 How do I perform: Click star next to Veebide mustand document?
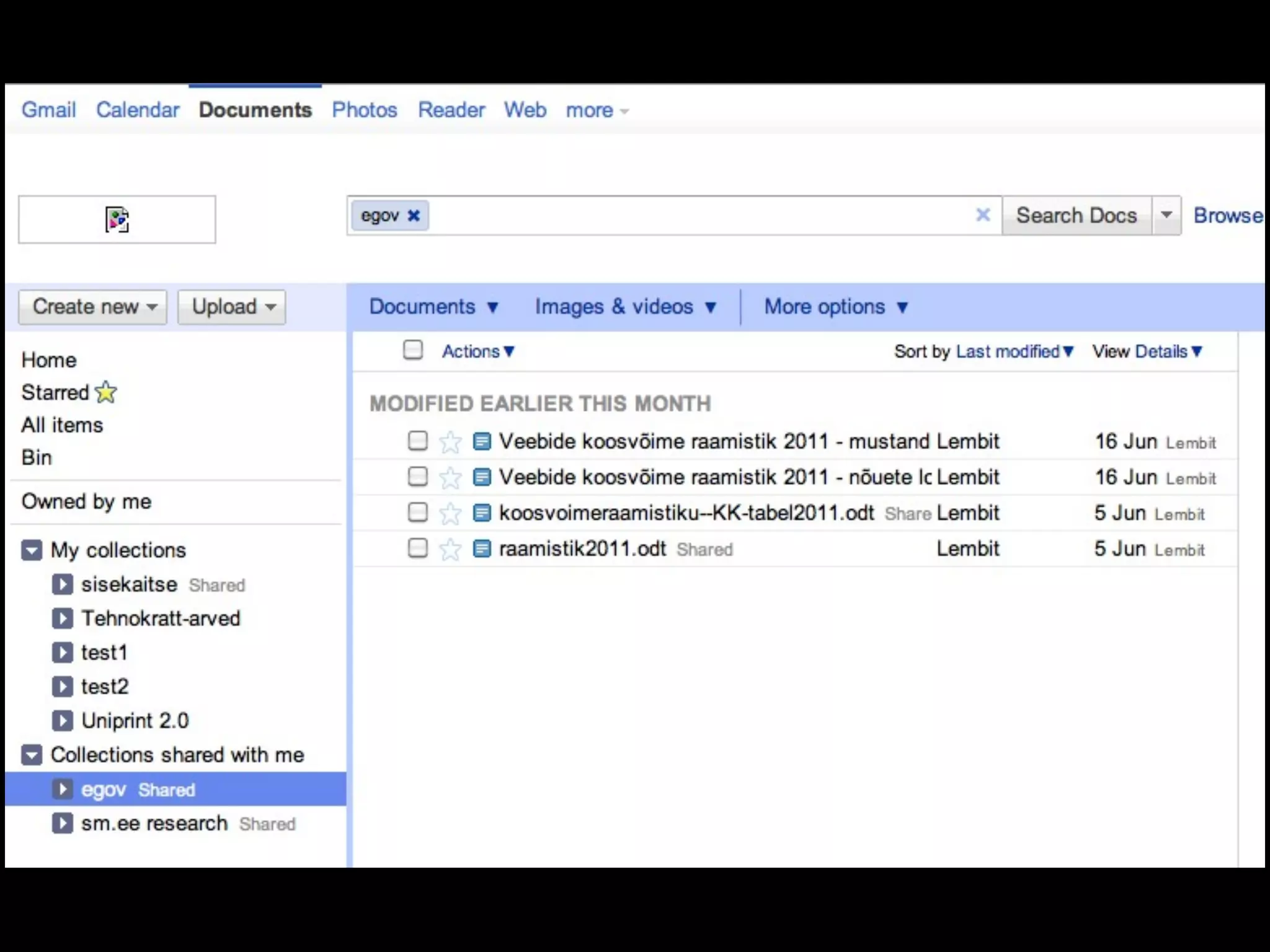click(x=450, y=442)
